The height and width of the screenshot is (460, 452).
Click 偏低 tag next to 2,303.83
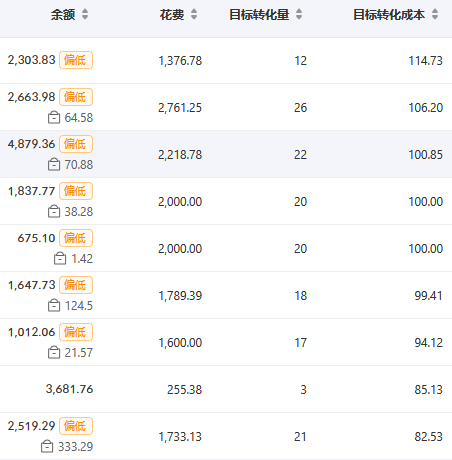(x=76, y=60)
